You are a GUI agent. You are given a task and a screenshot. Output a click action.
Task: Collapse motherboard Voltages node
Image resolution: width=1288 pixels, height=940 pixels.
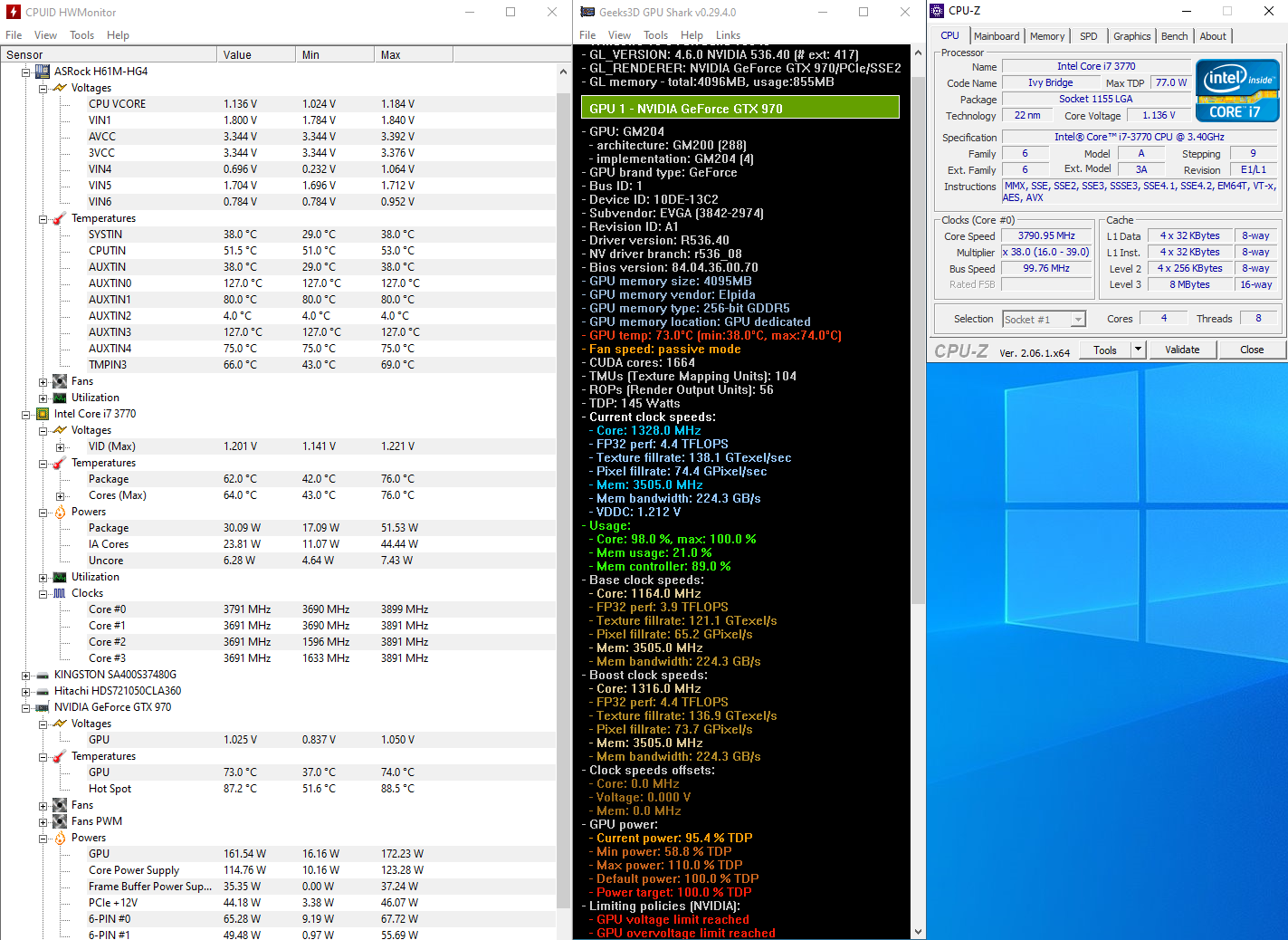pos(43,88)
